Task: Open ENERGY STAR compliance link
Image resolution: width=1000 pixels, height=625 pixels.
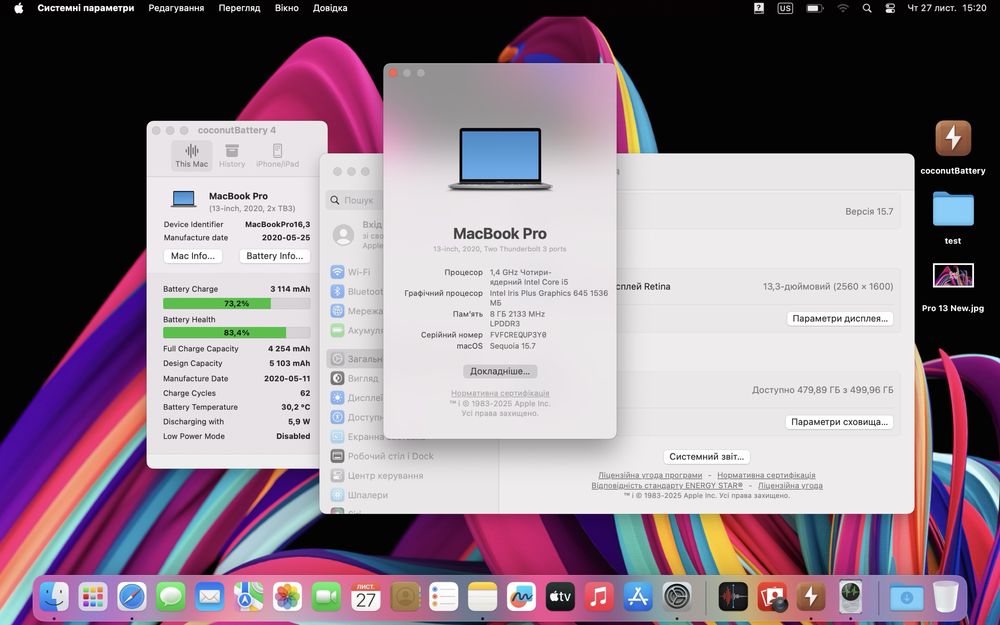Action: [666, 485]
